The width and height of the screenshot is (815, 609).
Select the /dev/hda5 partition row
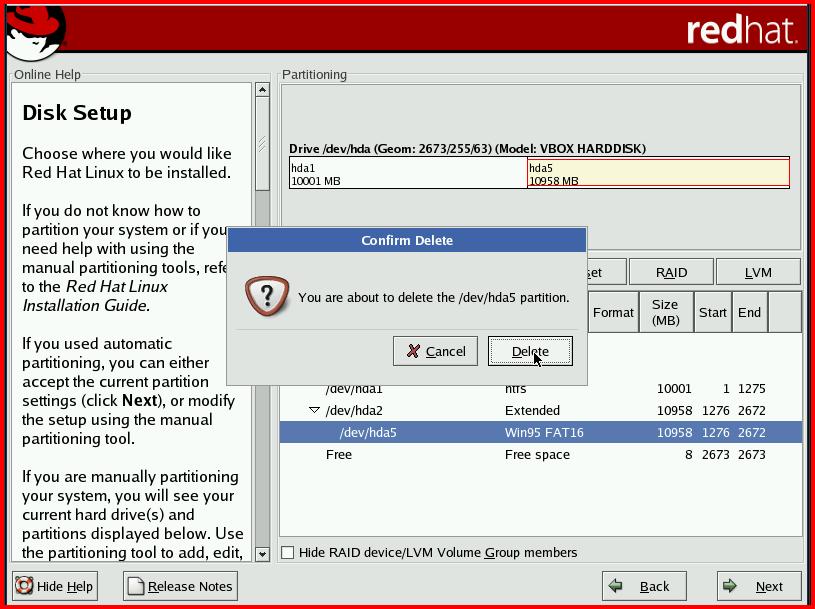[x=541, y=432]
